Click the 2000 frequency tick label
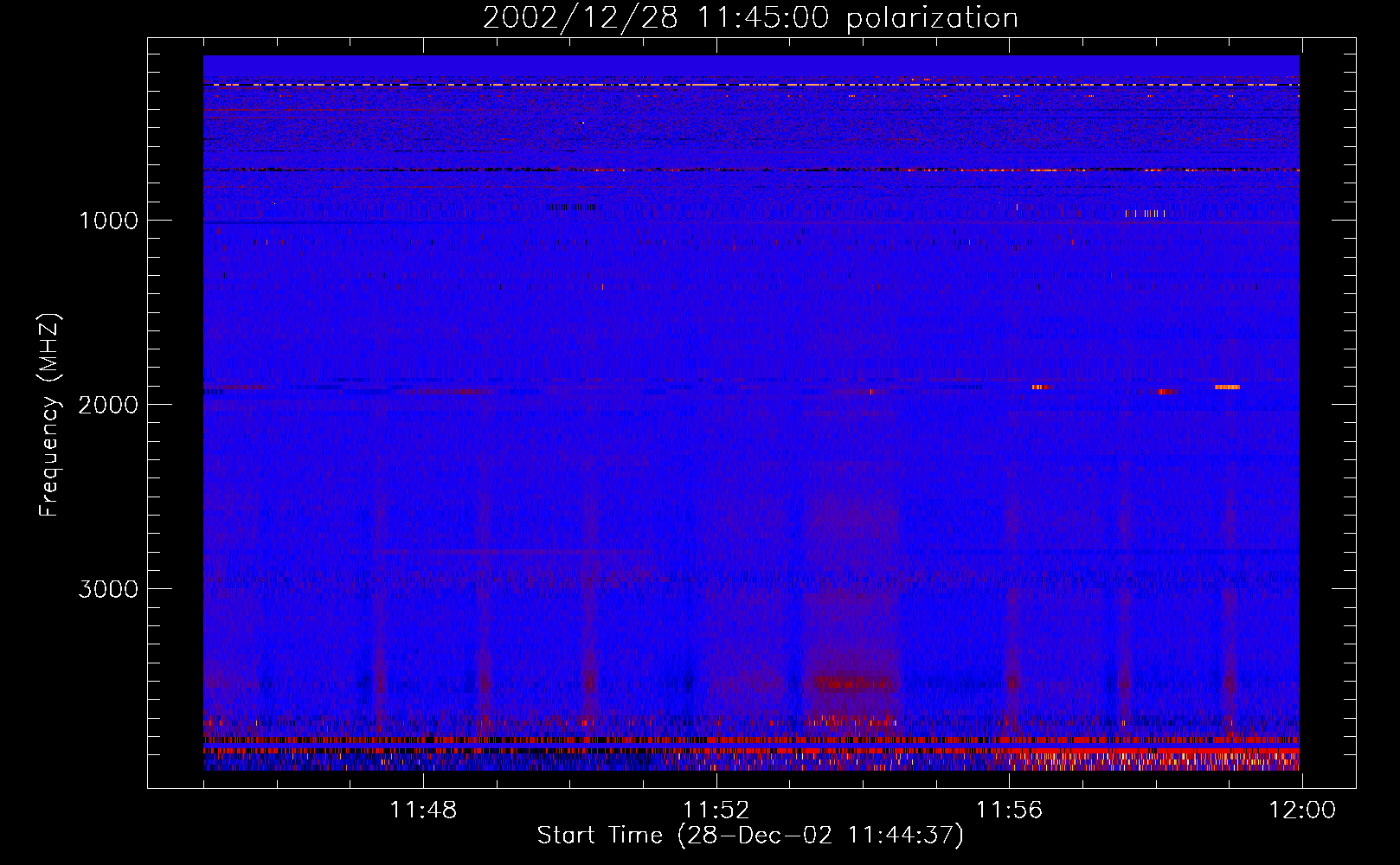 point(108,405)
